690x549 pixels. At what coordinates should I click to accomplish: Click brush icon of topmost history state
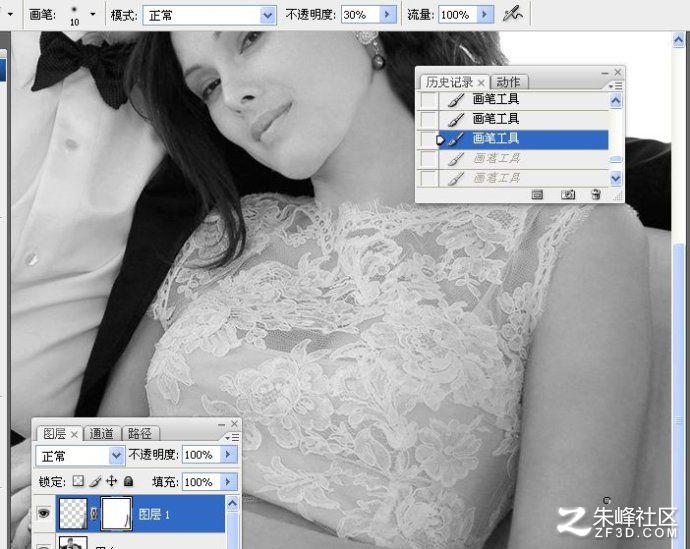pyautogui.click(x=456, y=100)
